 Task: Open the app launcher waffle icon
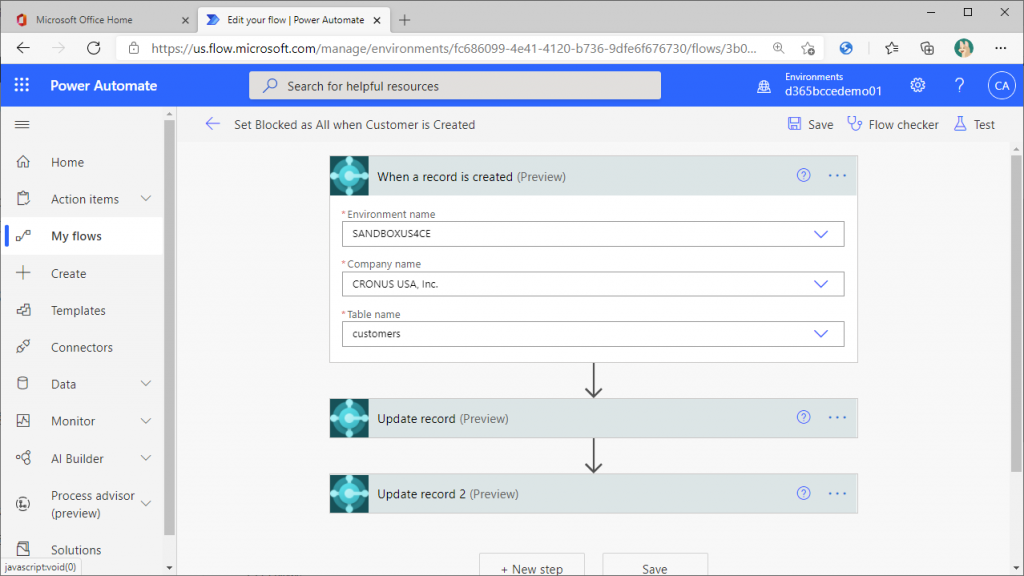tap(22, 85)
